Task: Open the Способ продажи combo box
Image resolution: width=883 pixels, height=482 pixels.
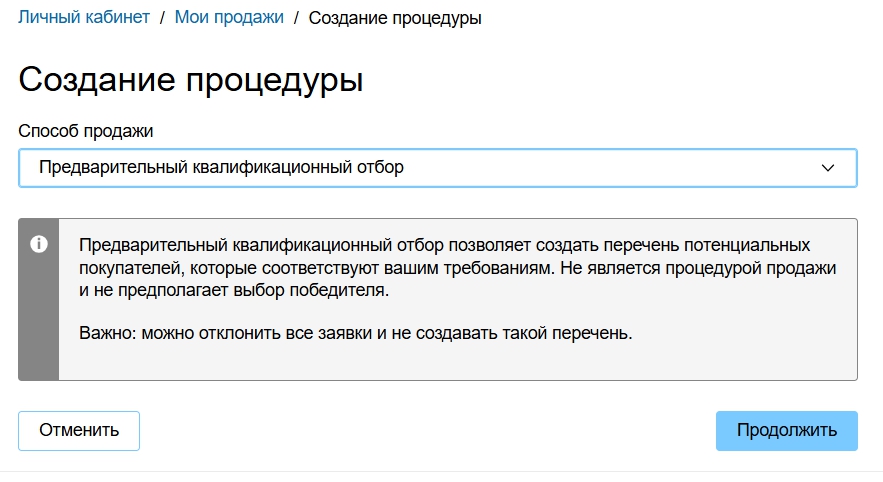Action: pos(437,168)
